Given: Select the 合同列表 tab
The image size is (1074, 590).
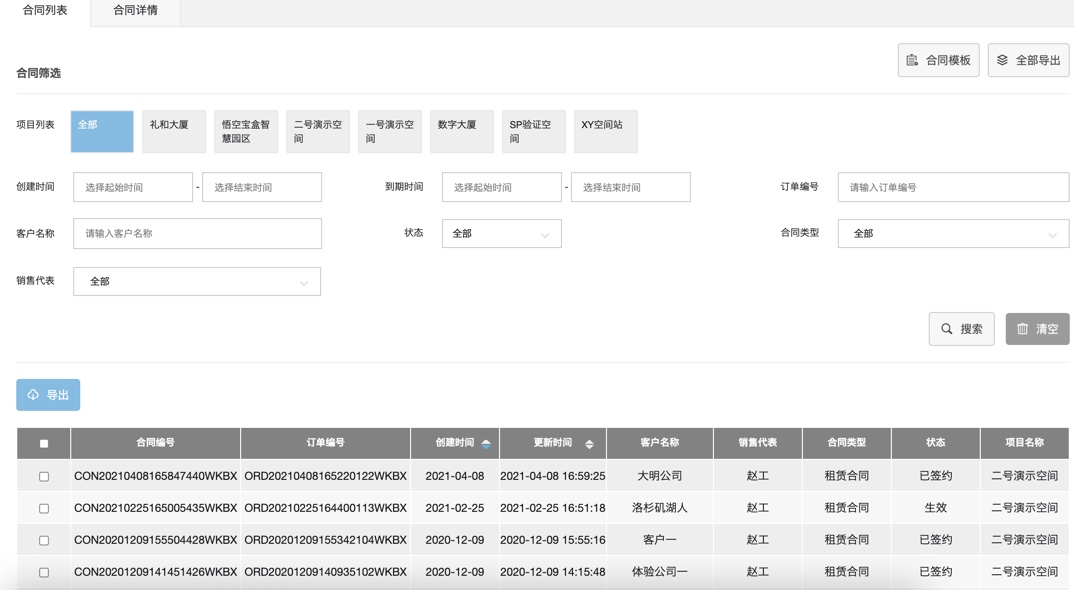Looking at the screenshot, I should pos(45,11).
